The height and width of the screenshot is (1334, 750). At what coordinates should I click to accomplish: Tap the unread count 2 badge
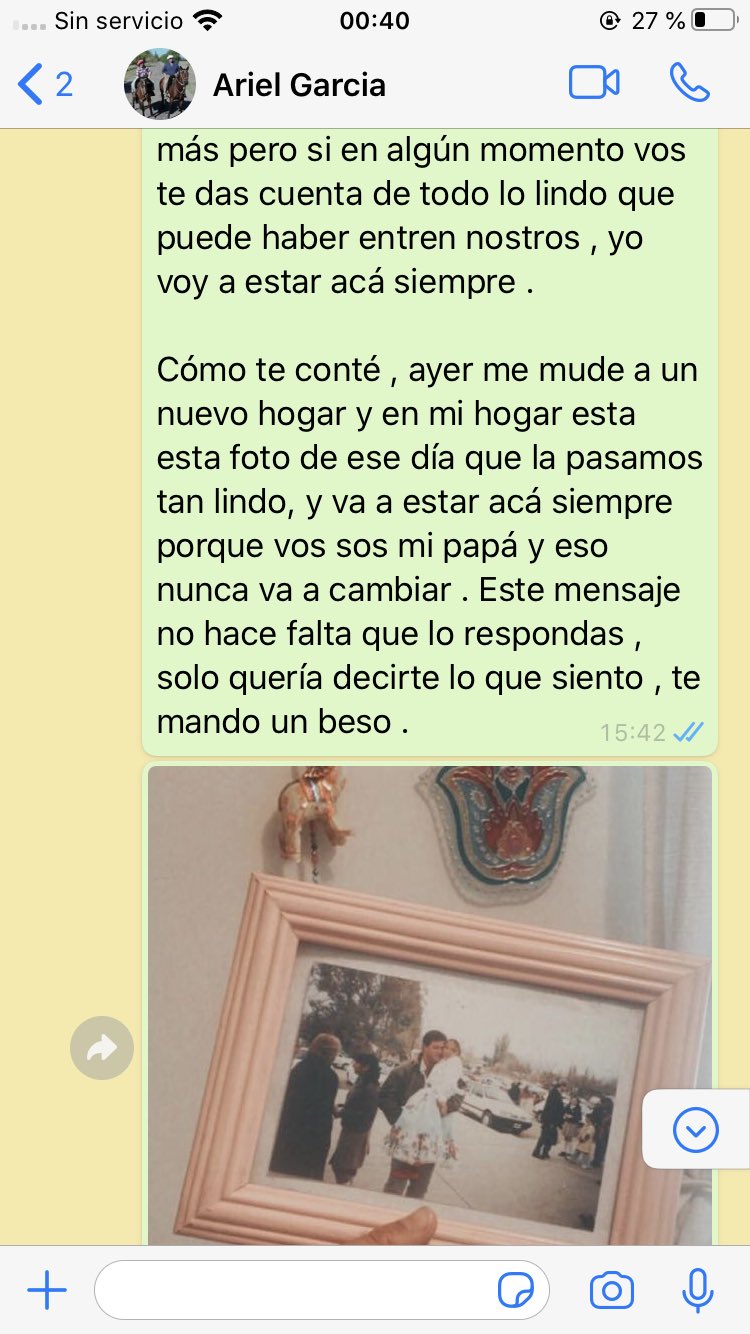pos(64,84)
